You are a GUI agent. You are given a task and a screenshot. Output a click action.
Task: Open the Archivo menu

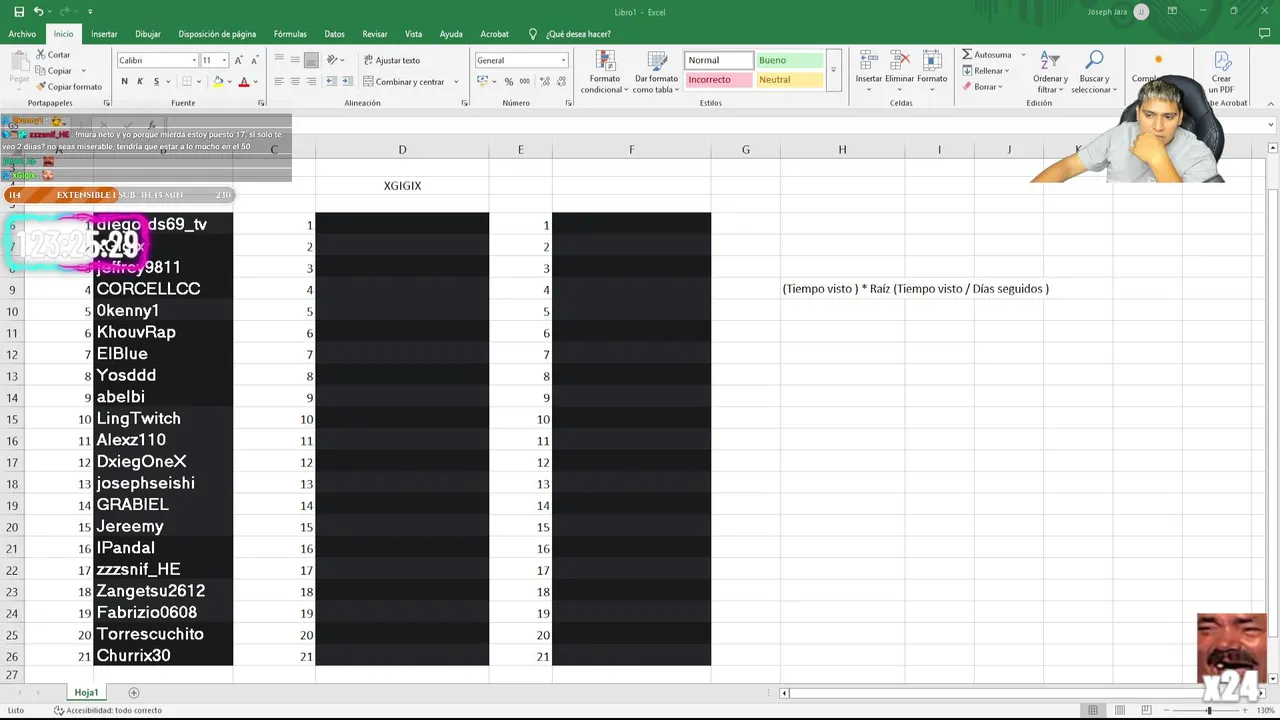[x=22, y=34]
